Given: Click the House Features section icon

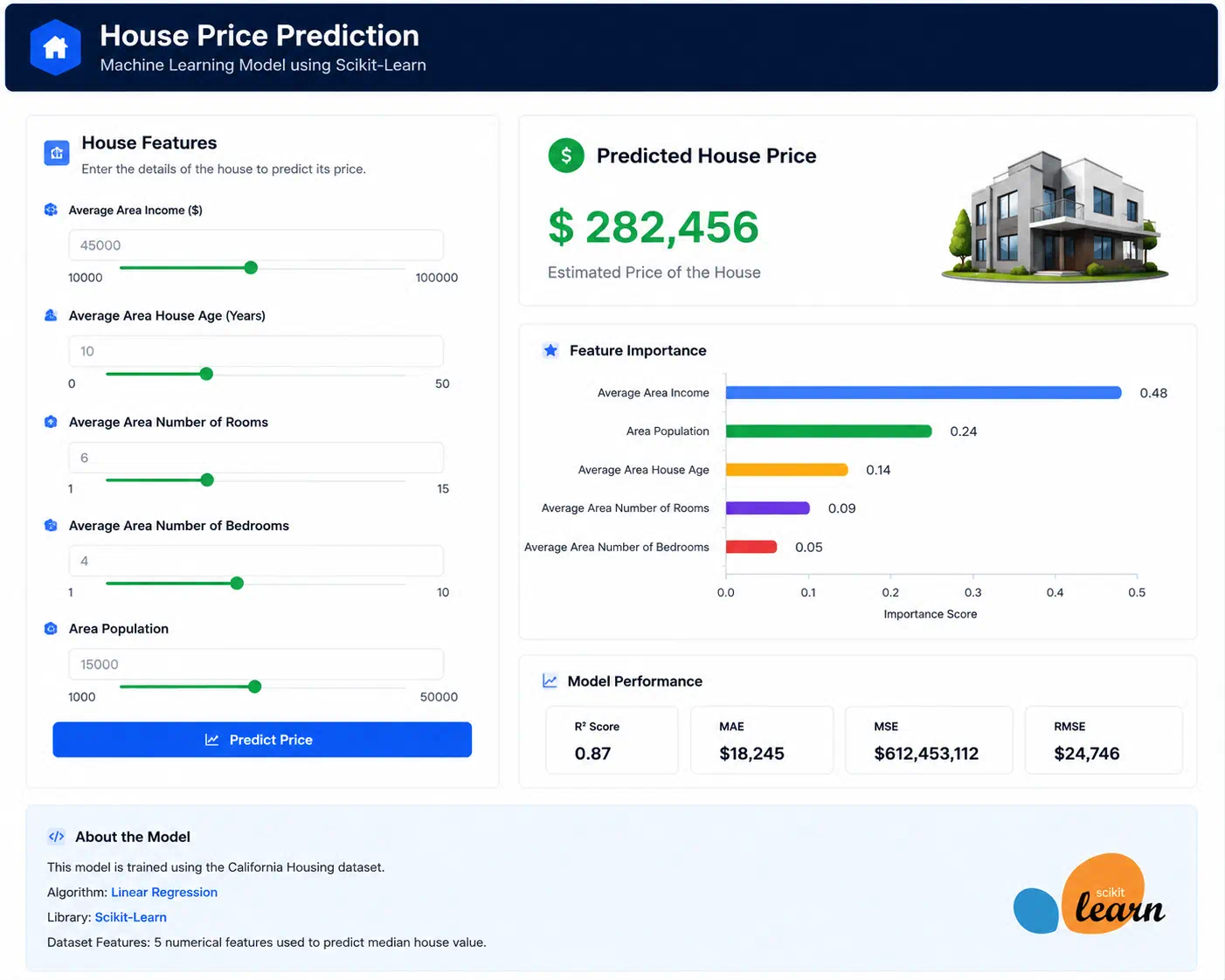Looking at the screenshot, I should (57, 154).
